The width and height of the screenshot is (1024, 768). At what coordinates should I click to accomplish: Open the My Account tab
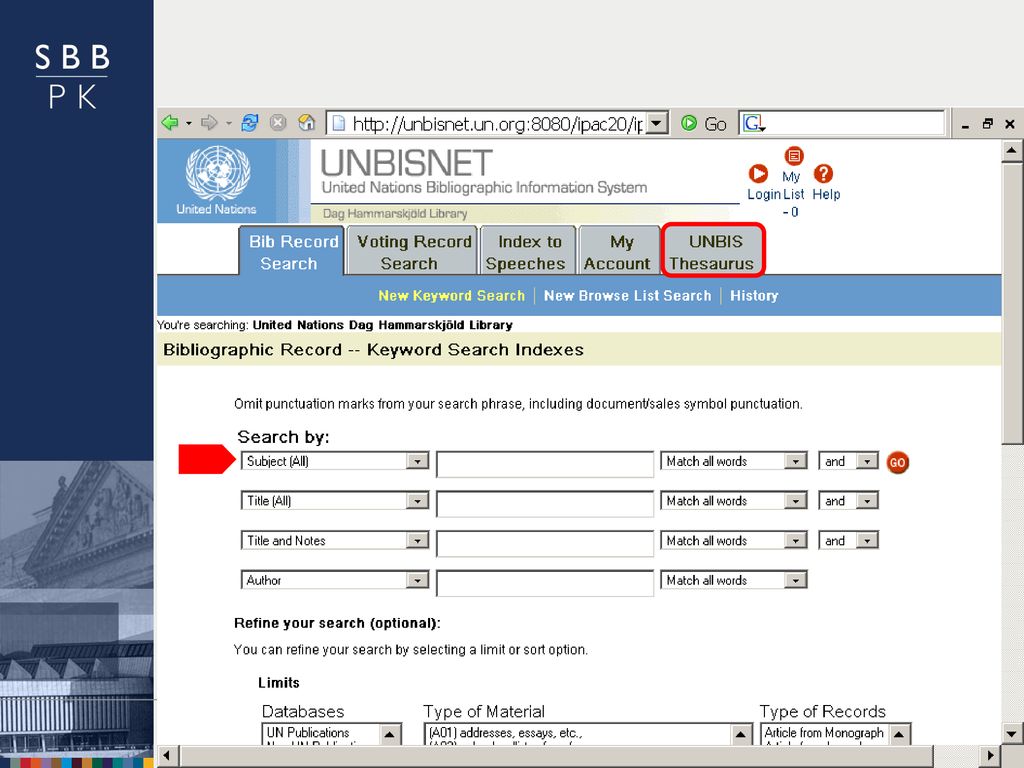[x=619, y=251]
